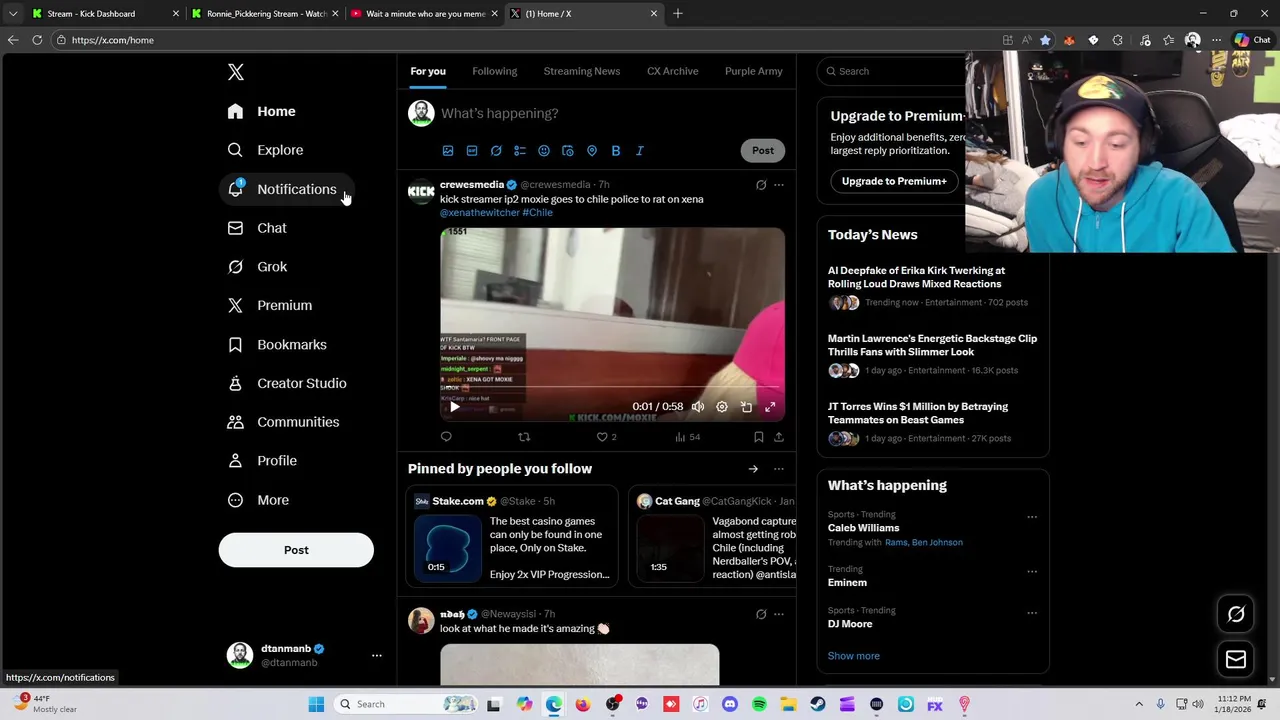Viewport: 1280px width, 720px height.
Task: Open Communities in the sidebar
Action: (284, 422)
